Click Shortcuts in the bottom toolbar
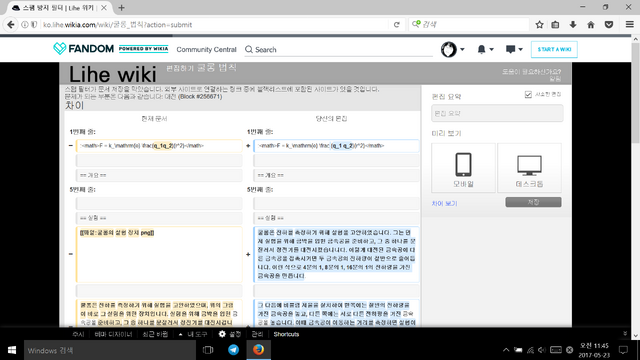The height and width of the screenshot is (360, 640). [286, 334]
